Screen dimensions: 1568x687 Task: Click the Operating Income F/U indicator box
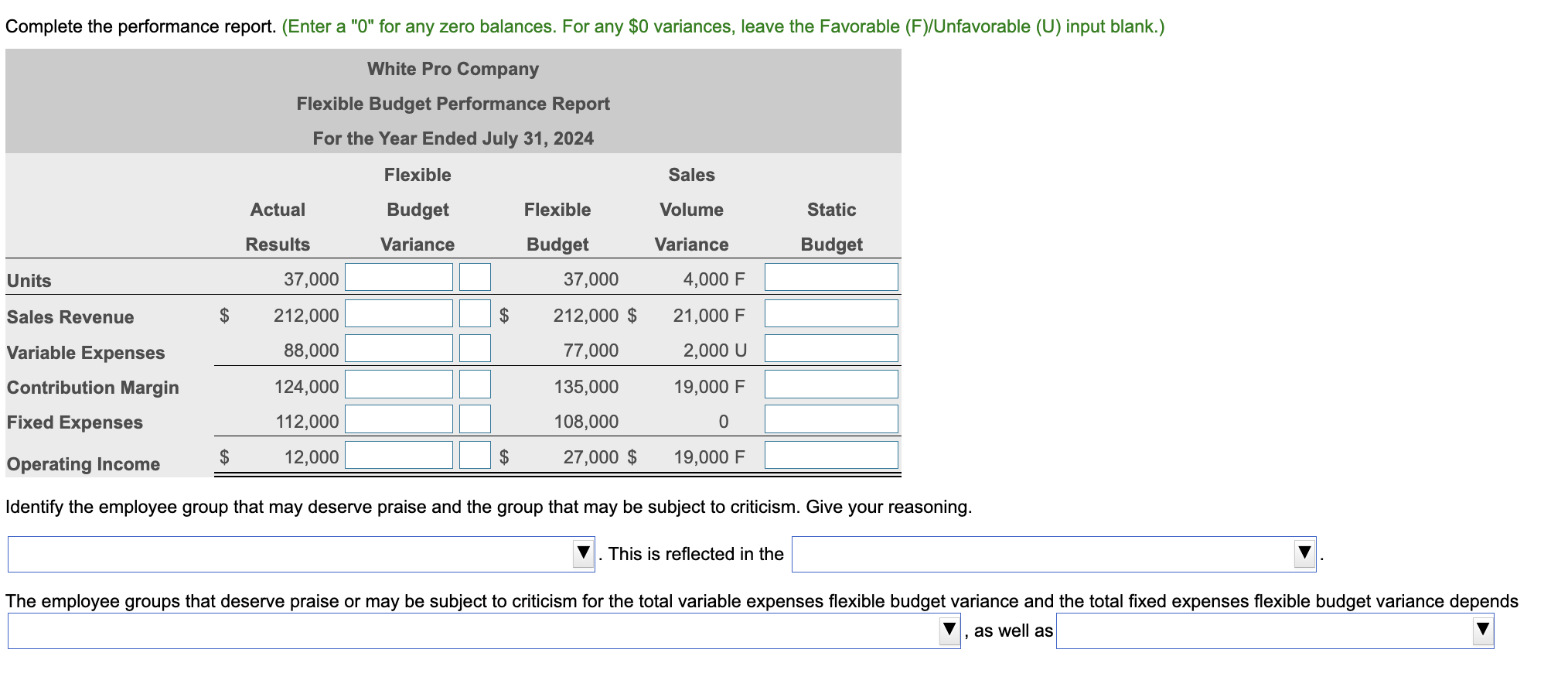475,455
